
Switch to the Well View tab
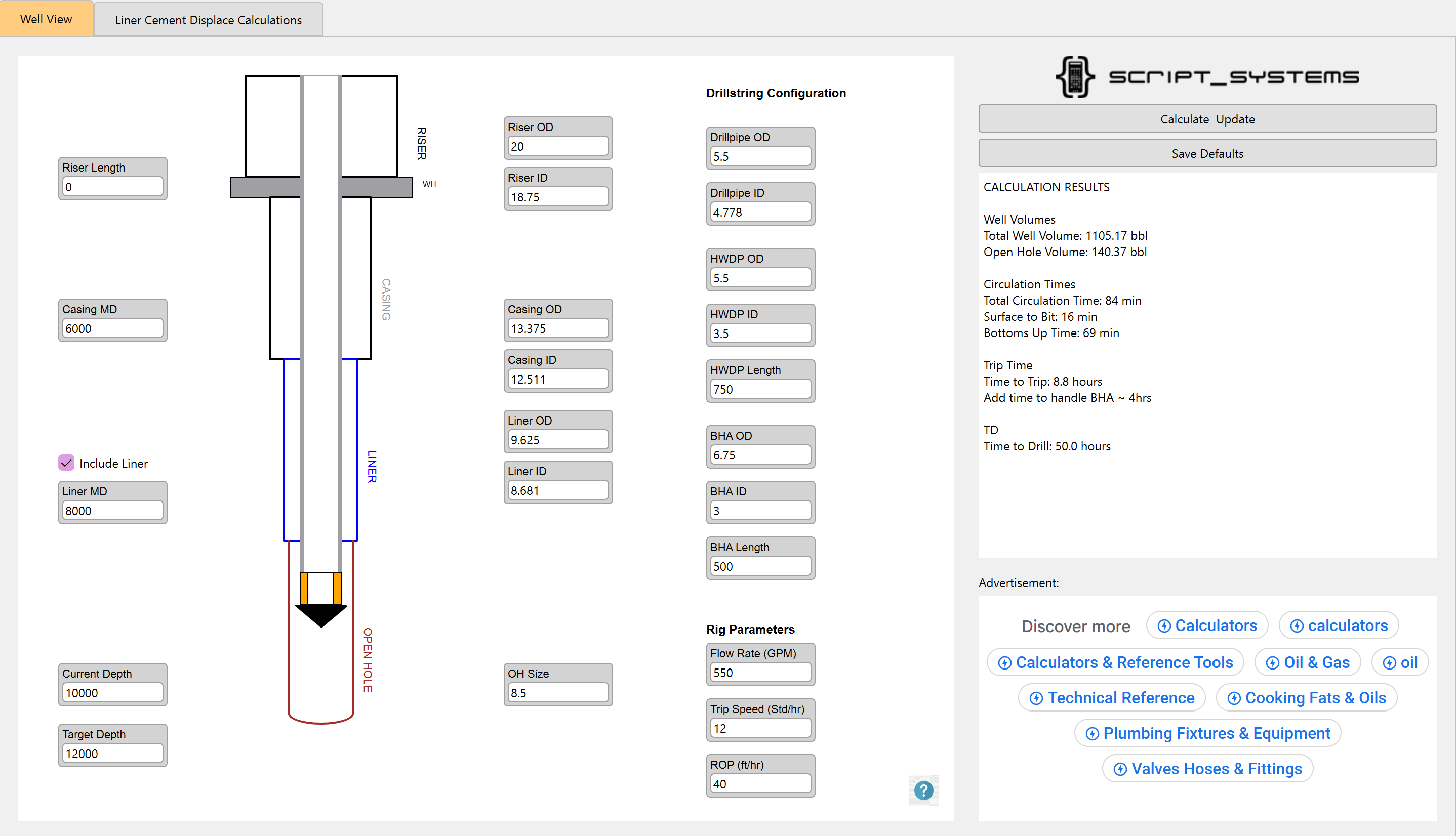46,18
